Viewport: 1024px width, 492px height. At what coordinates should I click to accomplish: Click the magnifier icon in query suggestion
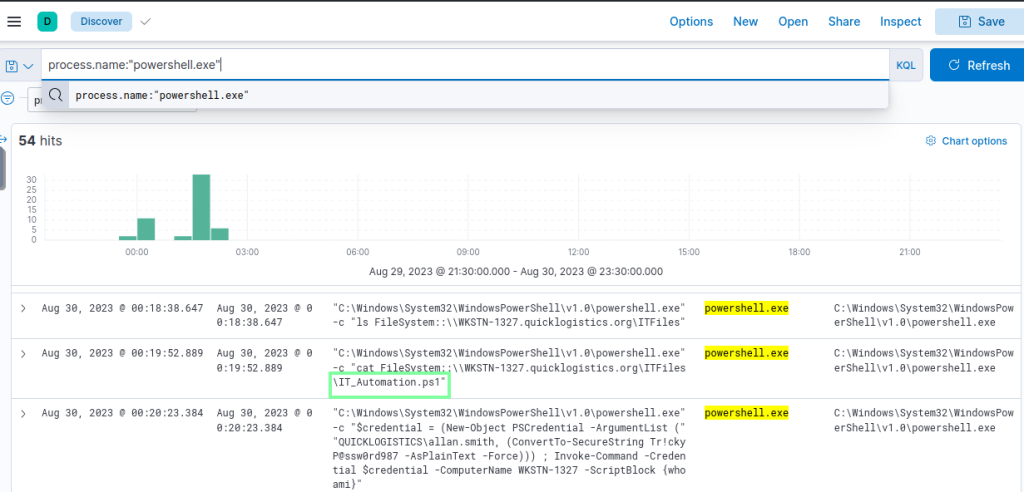pyautogui.click(x=56, y=95)
